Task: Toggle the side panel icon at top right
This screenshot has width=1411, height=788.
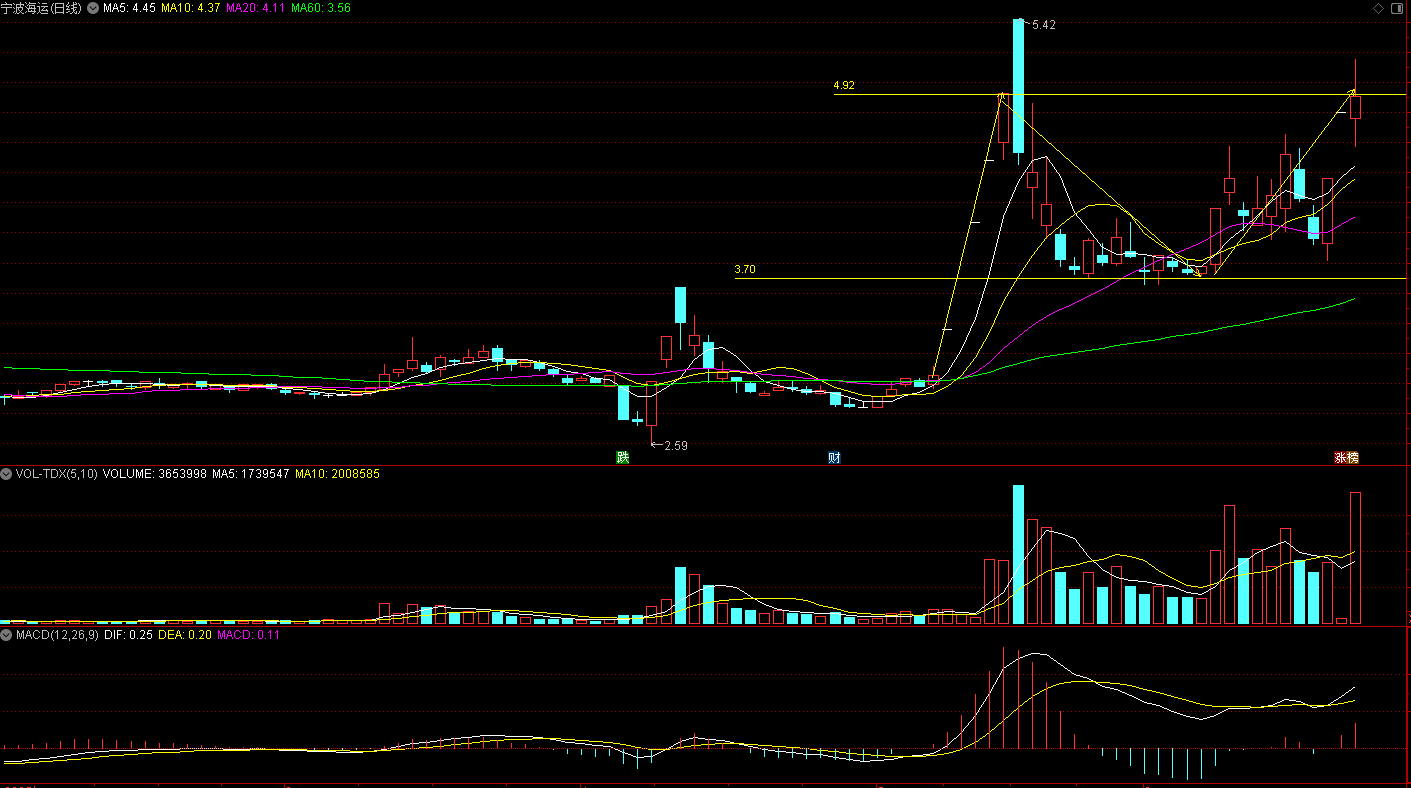Action: coord(1398,8)
